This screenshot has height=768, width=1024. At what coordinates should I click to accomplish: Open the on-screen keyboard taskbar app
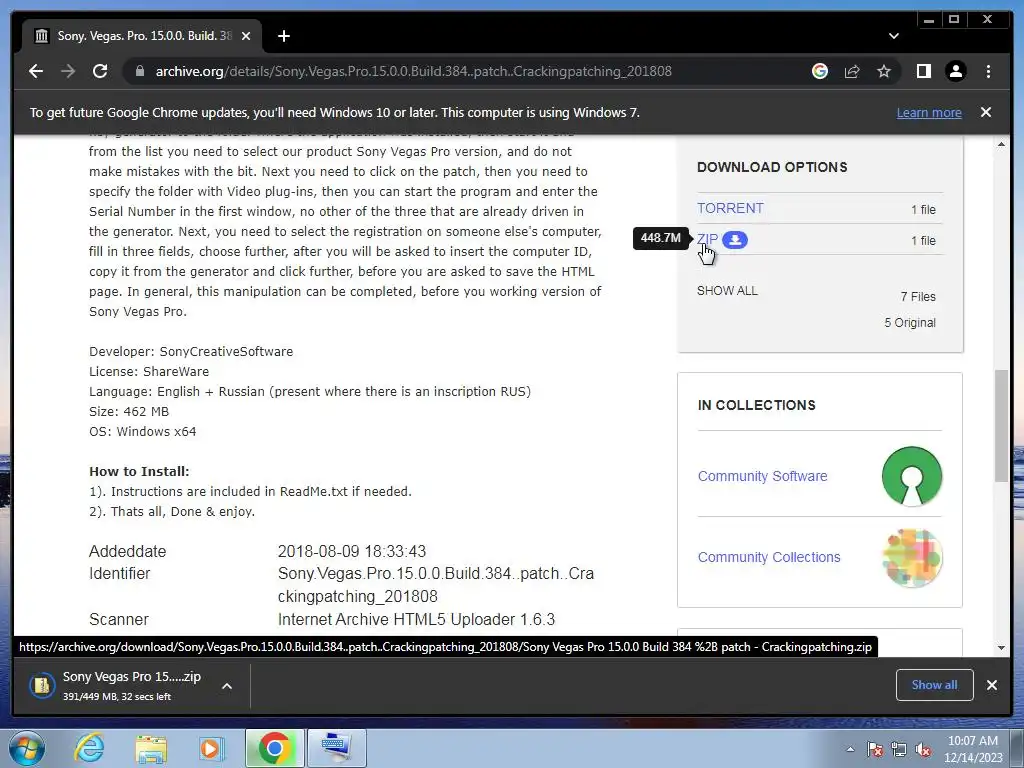[336, 748]
